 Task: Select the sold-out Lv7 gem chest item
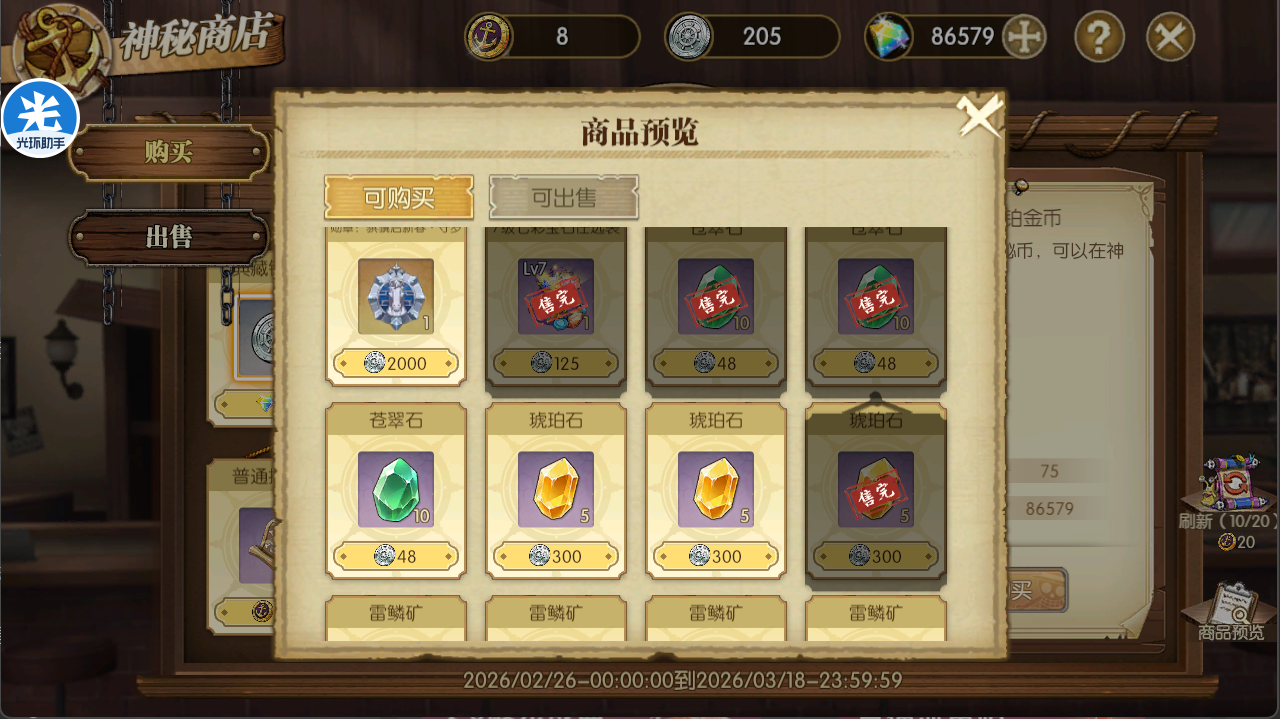tap(556, 305)
